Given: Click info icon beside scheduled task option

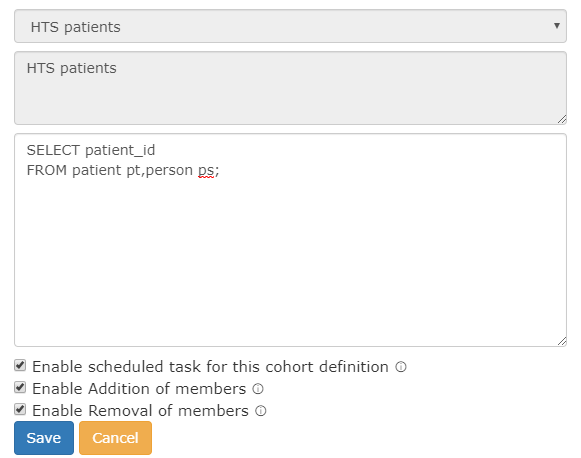Looking at the screenshot, I should pos(401,367).
